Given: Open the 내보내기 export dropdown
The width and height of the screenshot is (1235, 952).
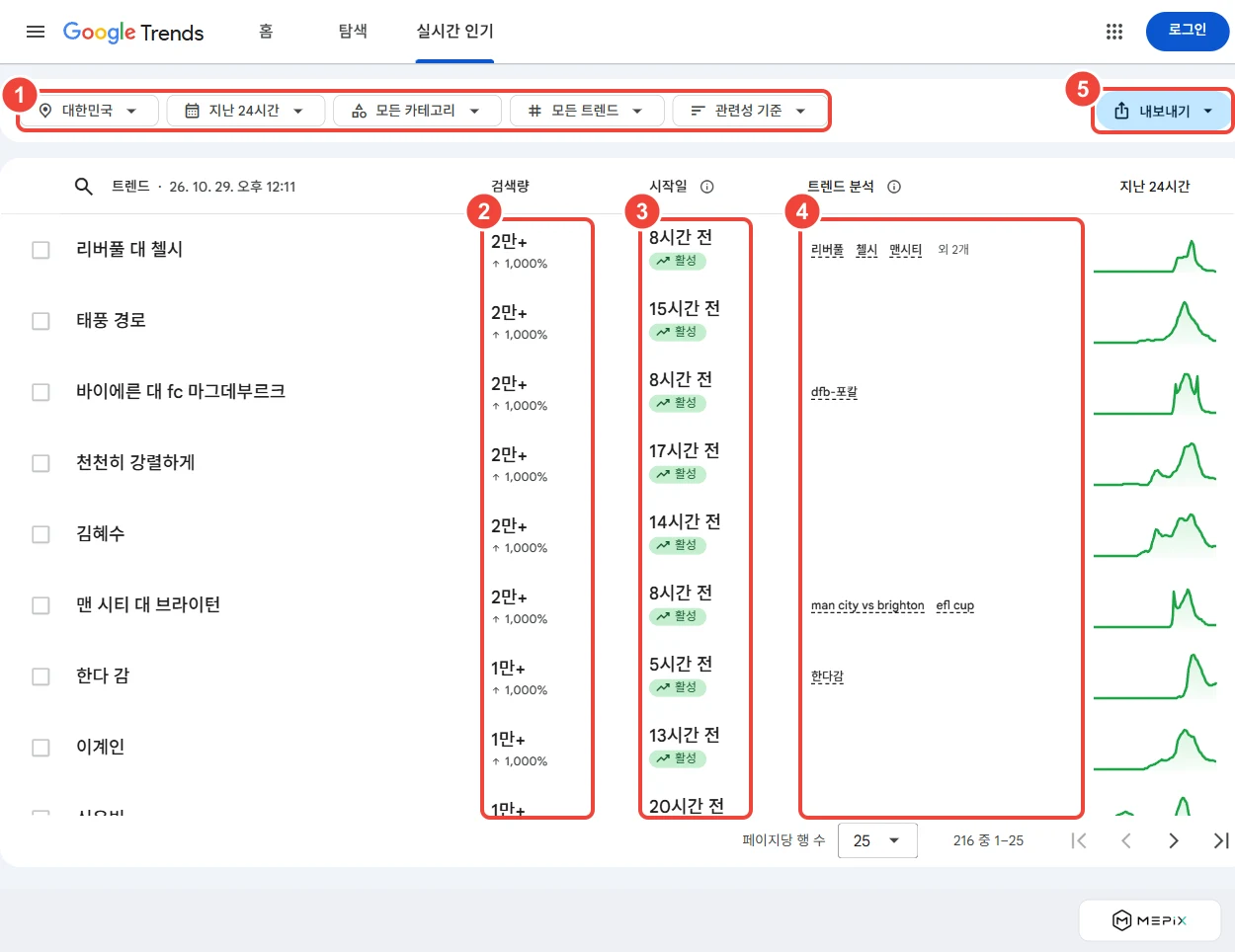Looking at the screenshot, I should (1163, 111).
